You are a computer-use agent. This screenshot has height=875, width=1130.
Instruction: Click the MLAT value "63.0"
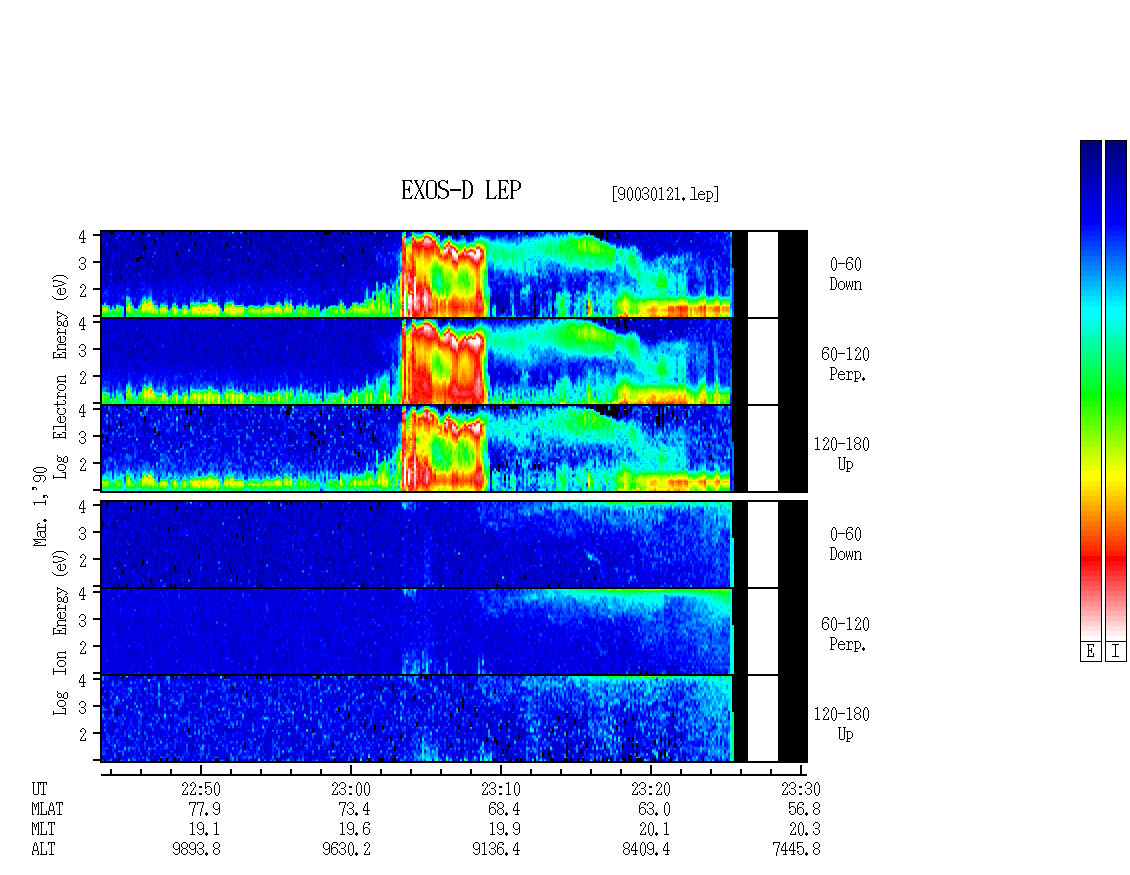coord(654,809)
